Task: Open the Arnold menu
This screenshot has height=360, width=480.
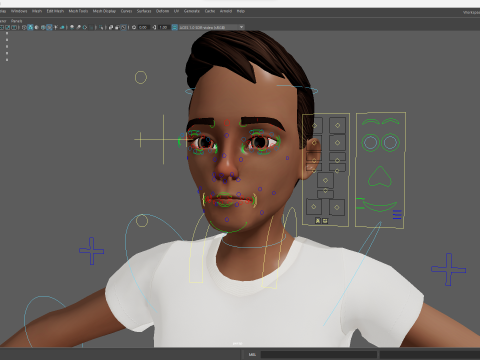Action: pos(226,11)
